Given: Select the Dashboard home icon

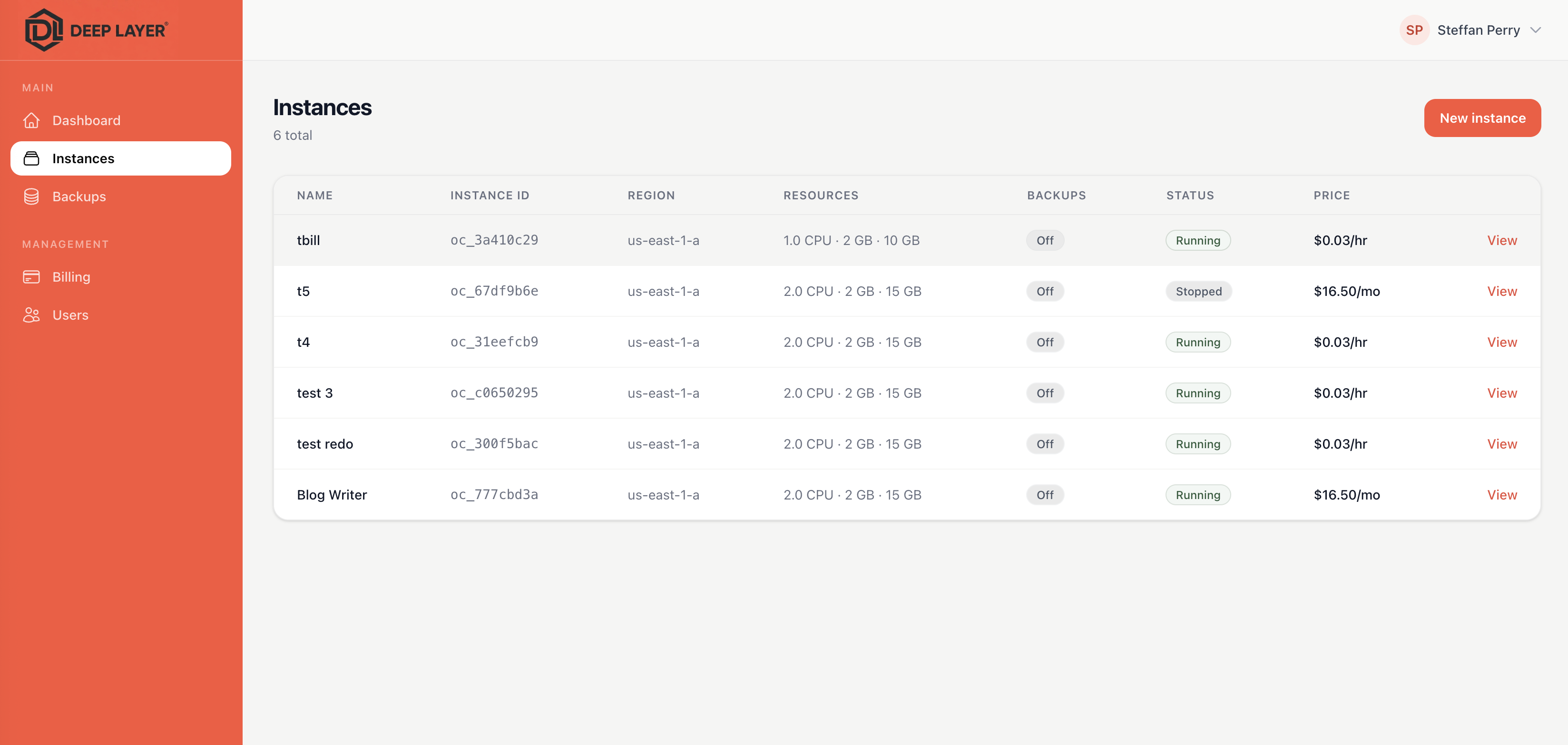Looking at the screenshot, I should coord(31,120).
